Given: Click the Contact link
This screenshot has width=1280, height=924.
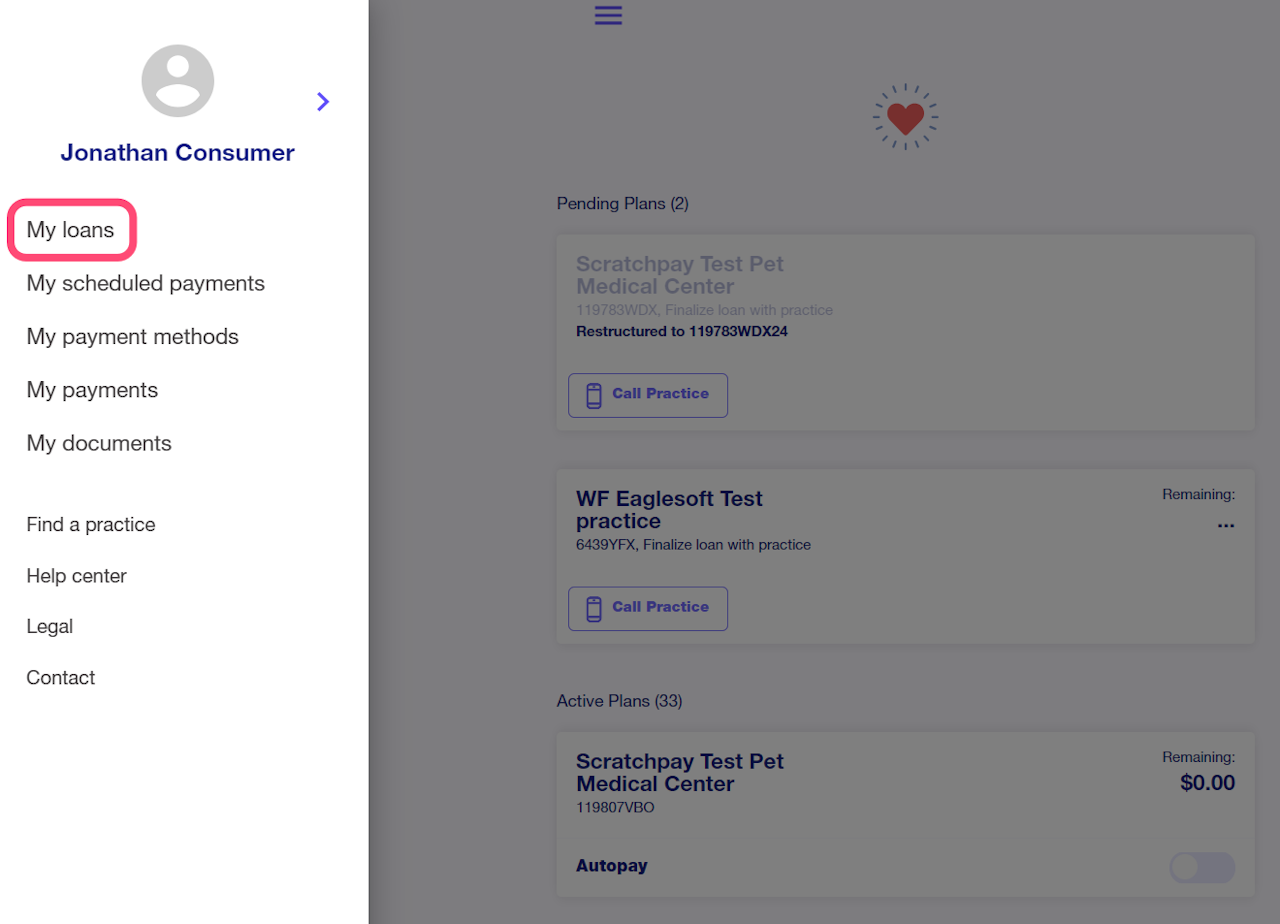Looking at the screenshot, I should click(61, 678).
